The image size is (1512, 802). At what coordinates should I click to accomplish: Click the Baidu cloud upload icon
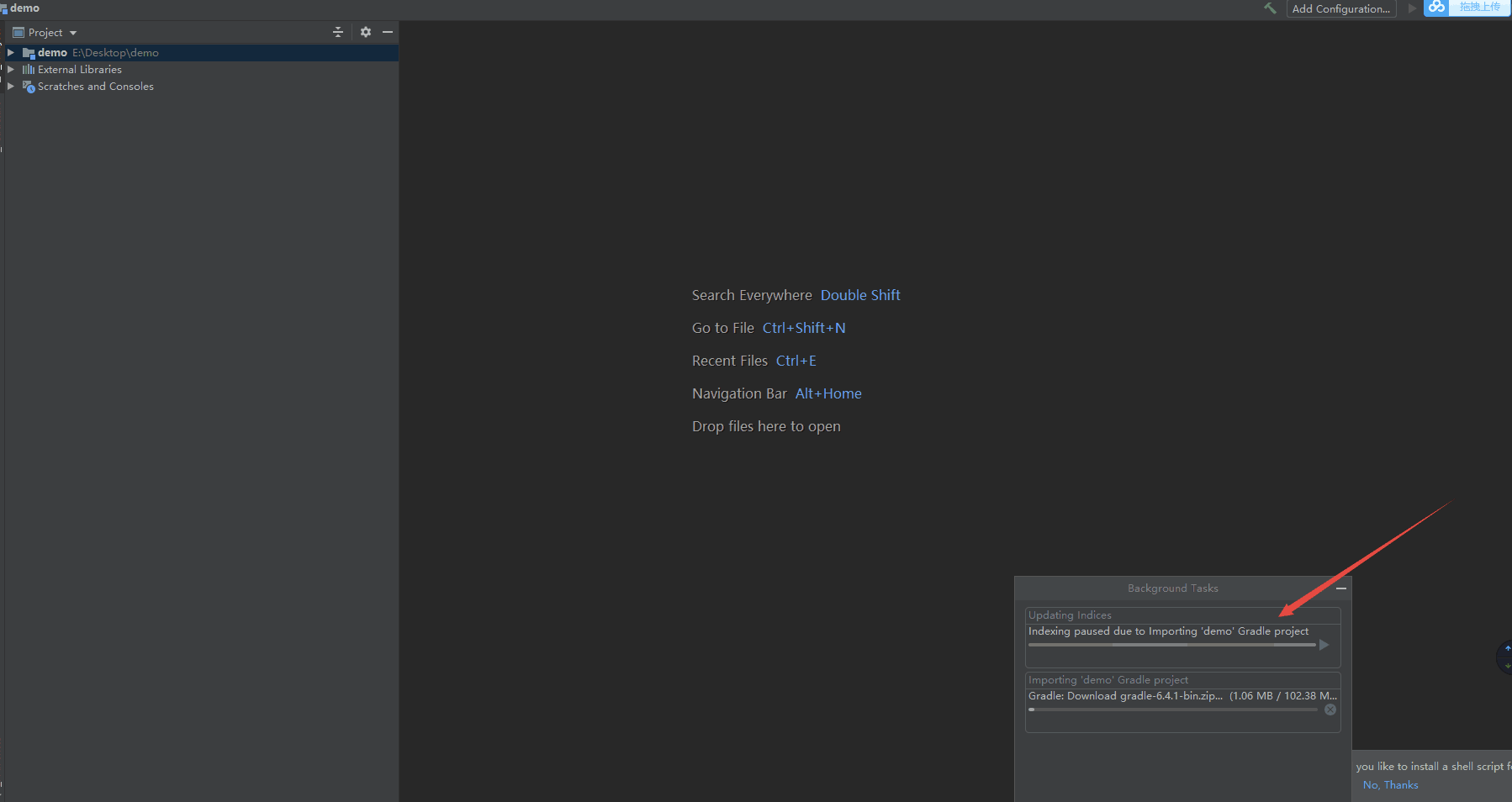pyautogui.click(x=1436, y=8)
